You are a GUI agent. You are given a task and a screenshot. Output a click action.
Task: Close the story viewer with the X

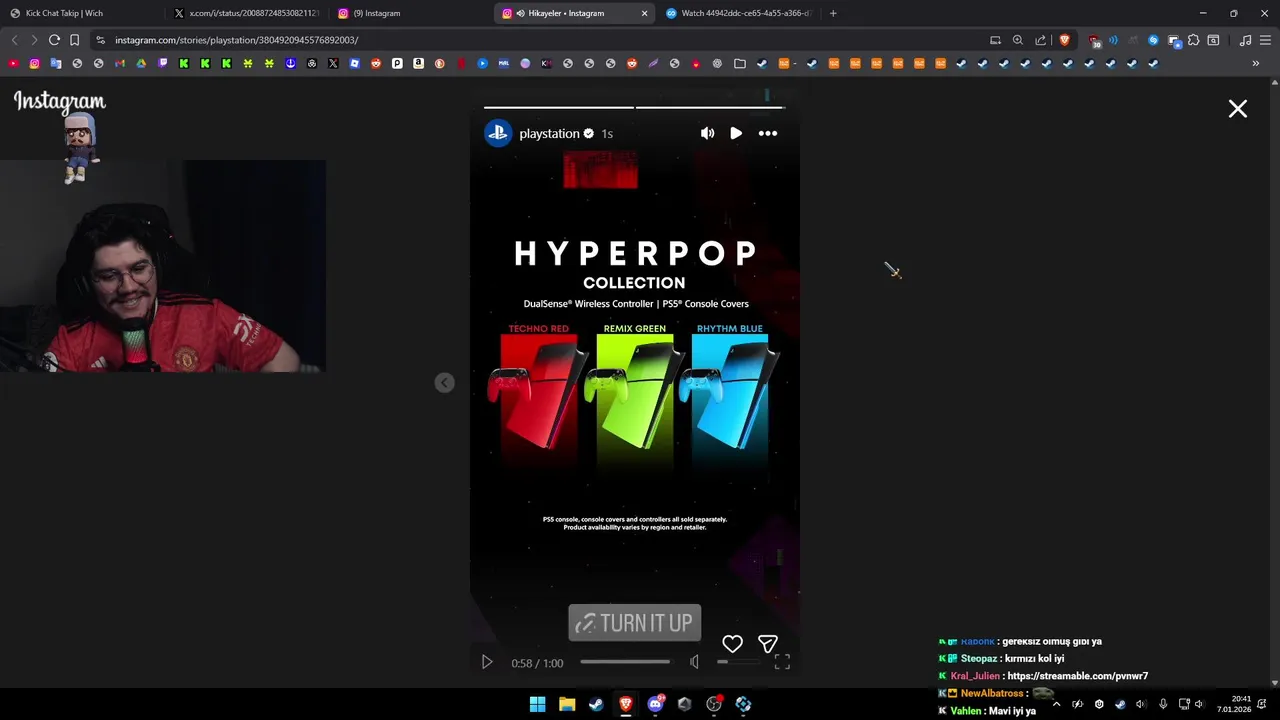[x=1237, y=109]
